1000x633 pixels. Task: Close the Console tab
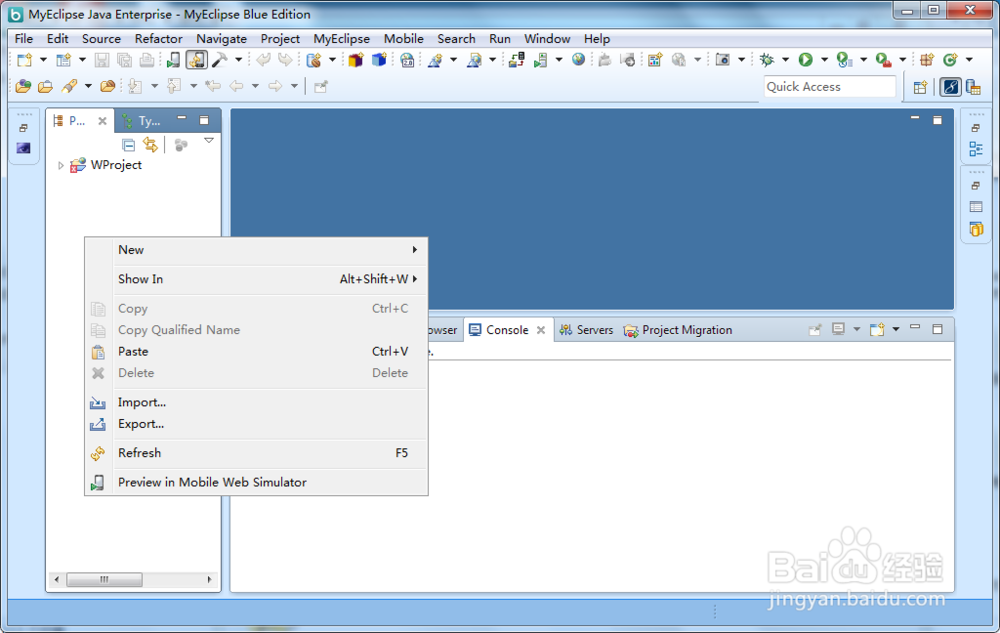(541, 330)
